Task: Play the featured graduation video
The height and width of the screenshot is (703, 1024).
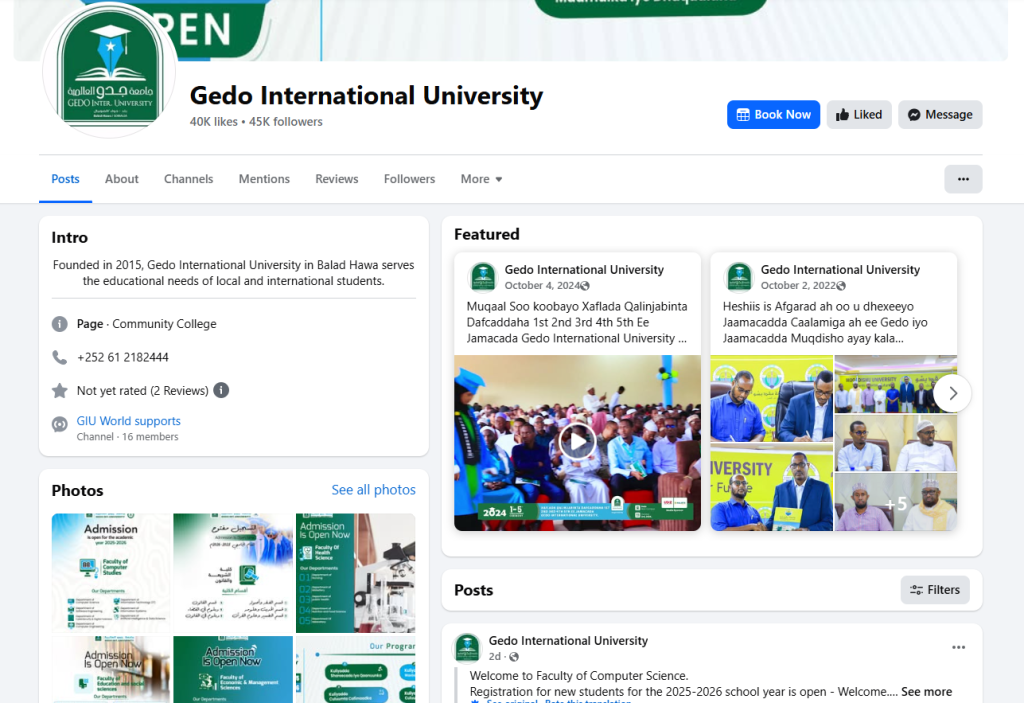Action: (x=577, y=441)
